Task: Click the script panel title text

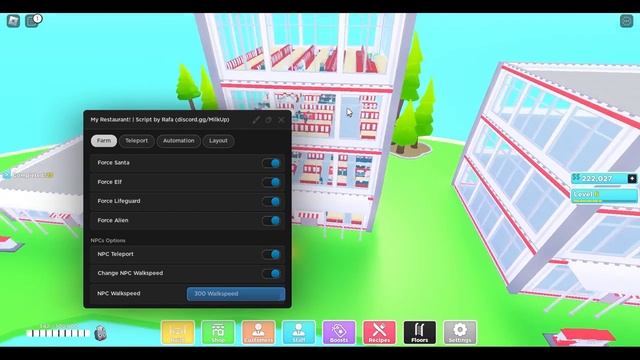Action: (160, 120)
